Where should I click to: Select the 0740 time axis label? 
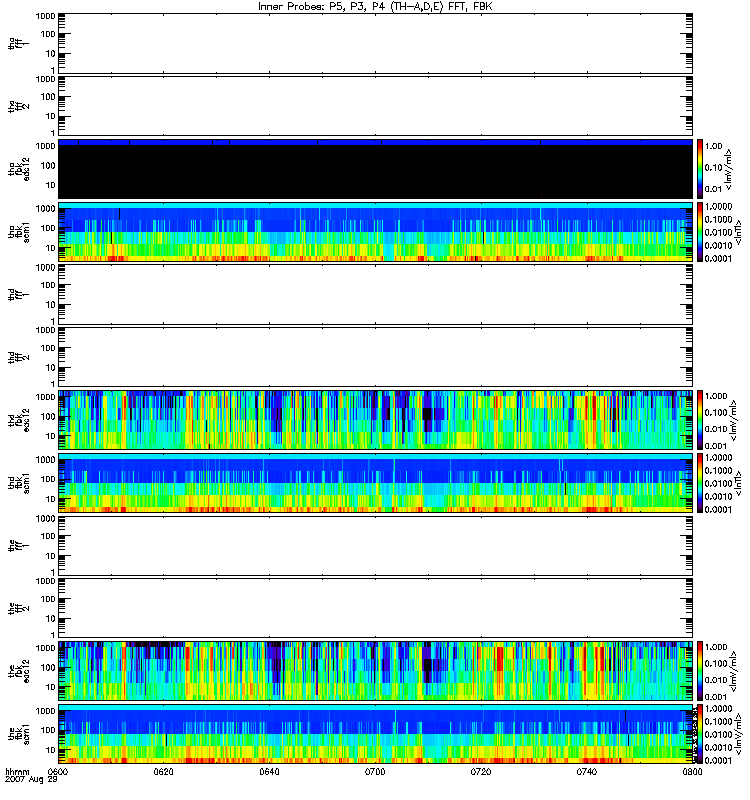pyautogui.click(x=587, y=772)
